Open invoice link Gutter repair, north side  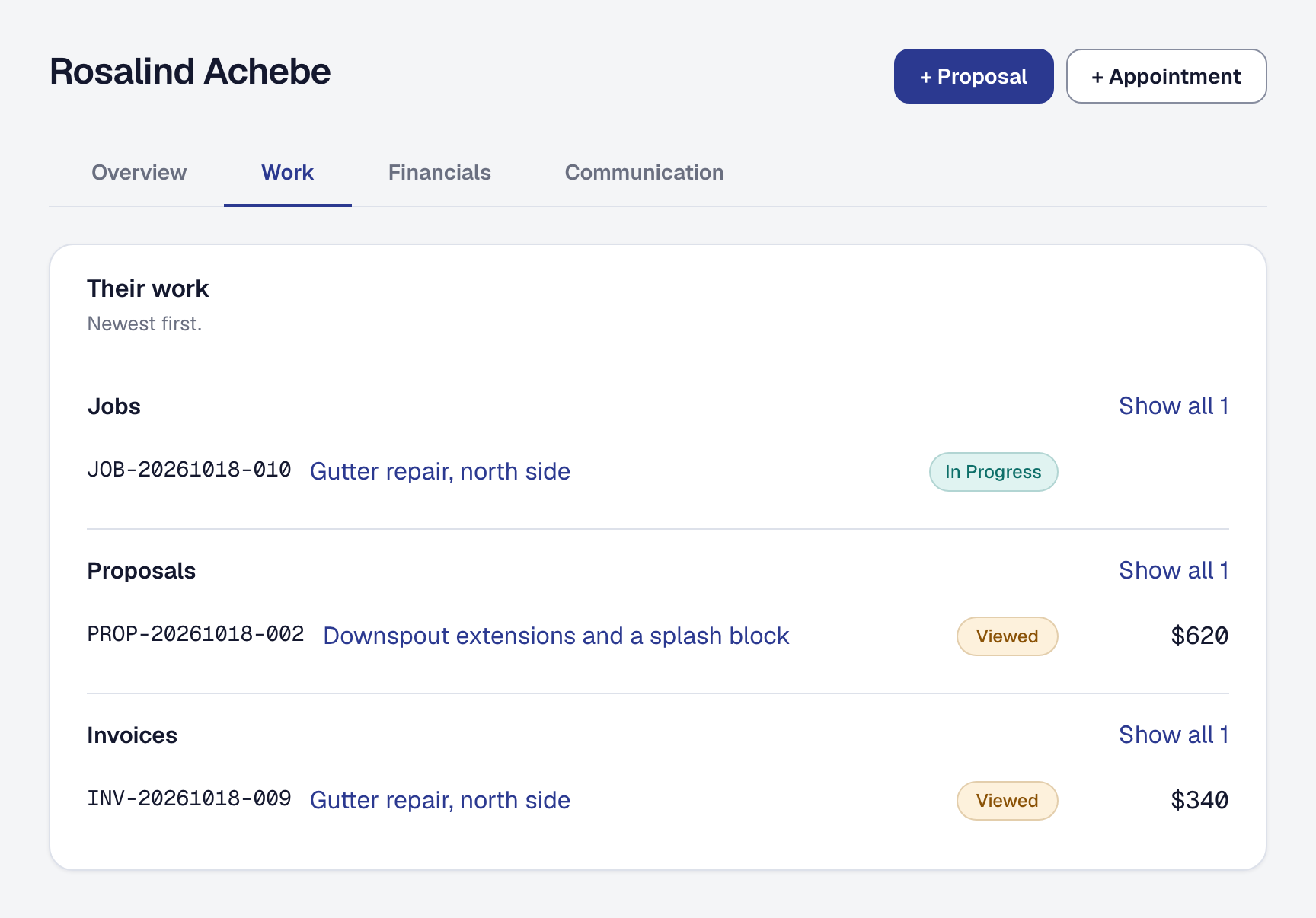point(440,801)
